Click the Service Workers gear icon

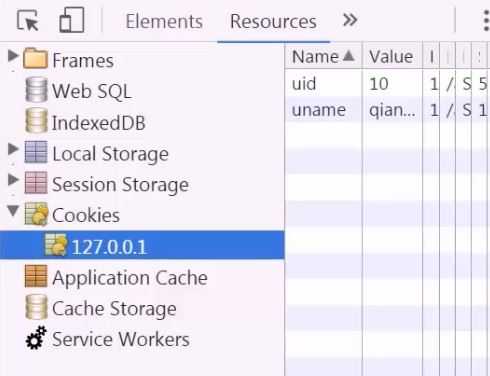pos(36,338)
